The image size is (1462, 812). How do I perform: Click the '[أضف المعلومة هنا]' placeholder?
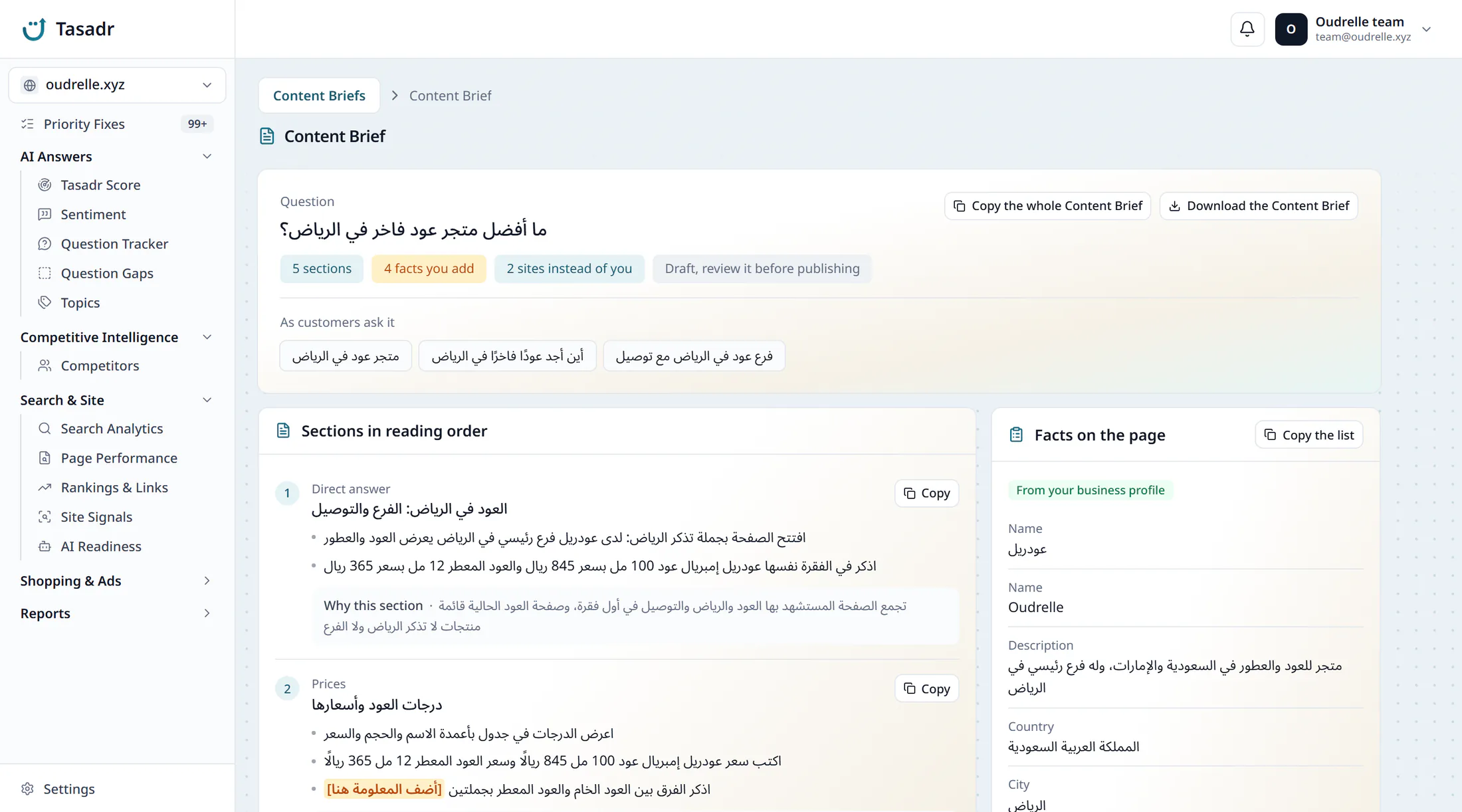click(x=384, y=789)
